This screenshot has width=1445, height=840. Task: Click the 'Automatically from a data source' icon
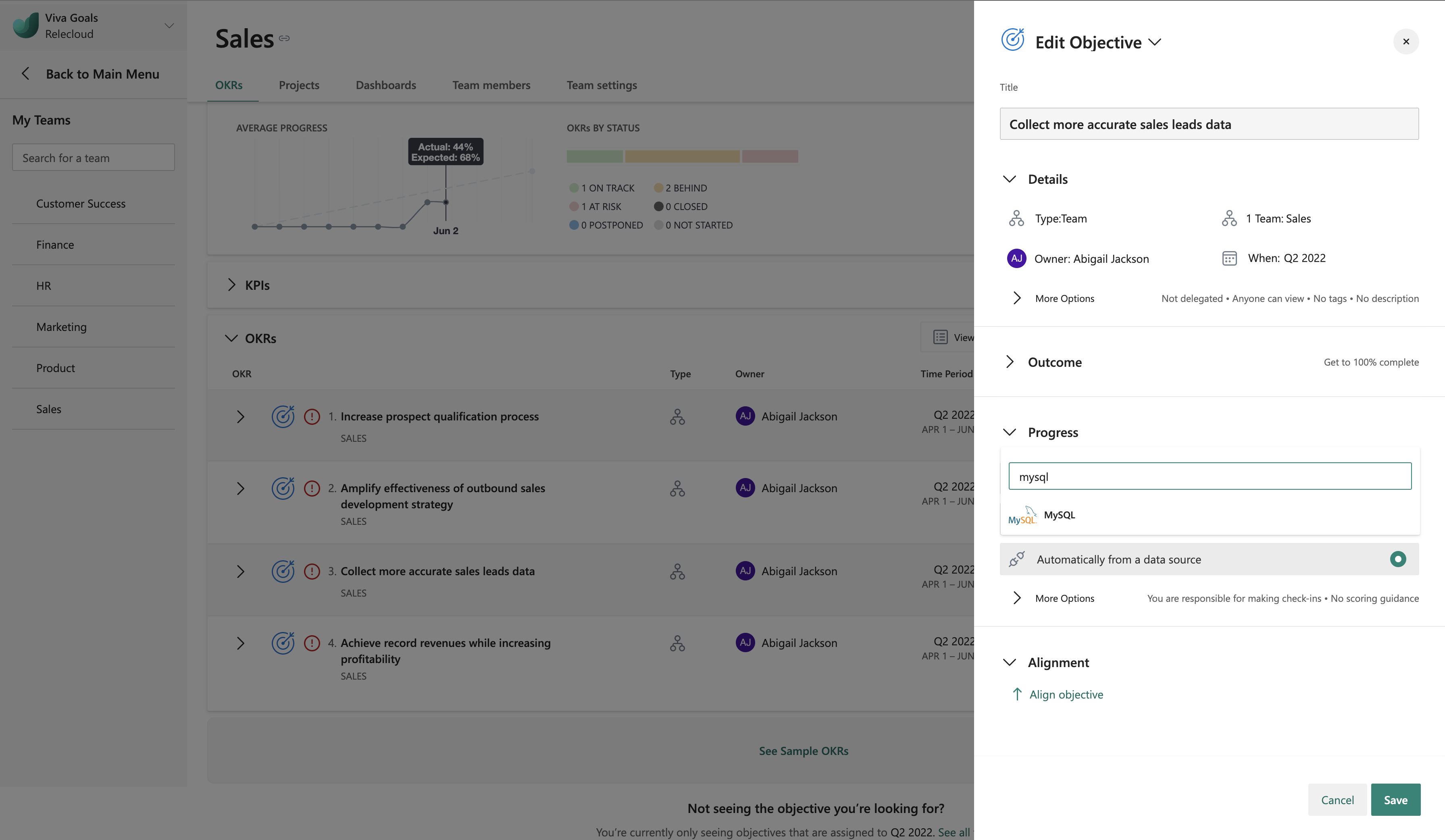pyautogui.click(x=1018, y=558)
